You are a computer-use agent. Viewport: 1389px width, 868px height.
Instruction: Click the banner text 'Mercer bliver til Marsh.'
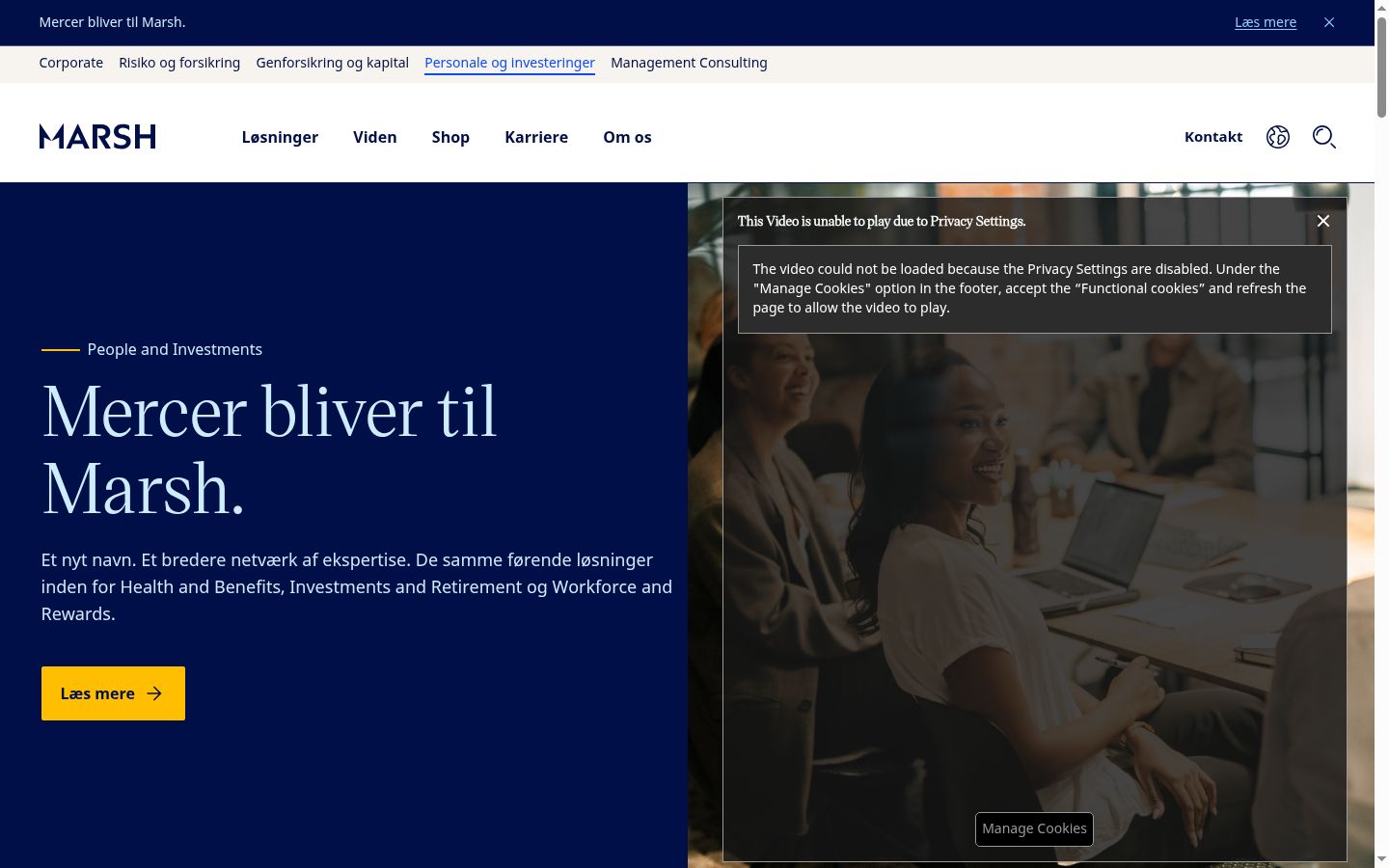point(113,22)
